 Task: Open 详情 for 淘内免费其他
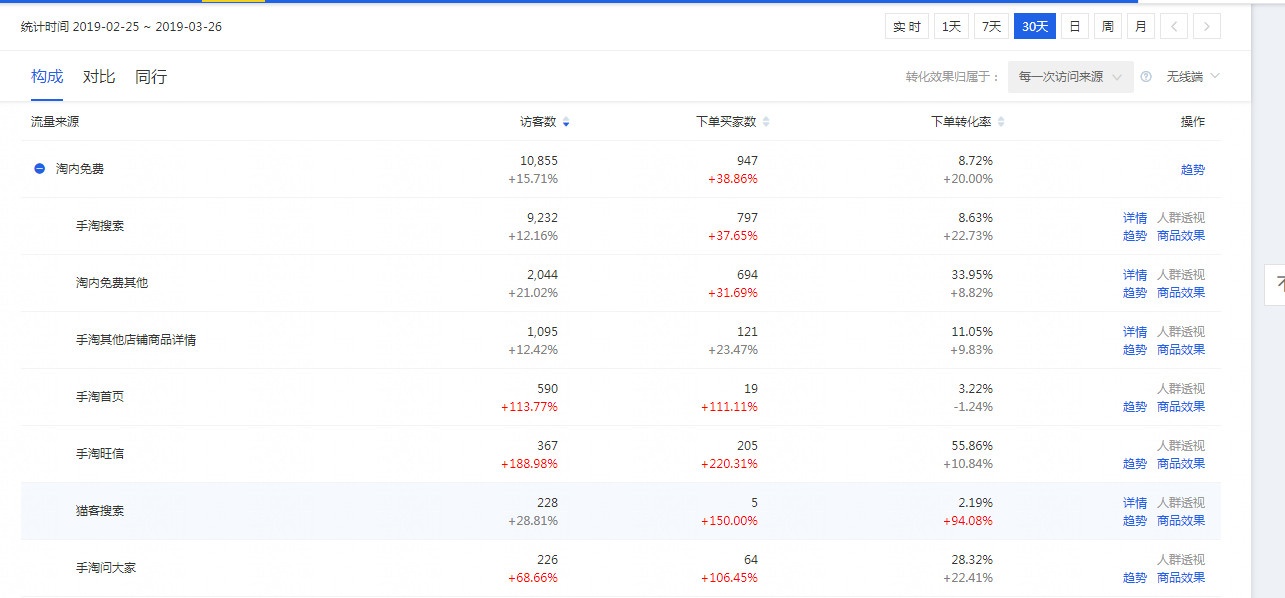[x=1135, y=274]
